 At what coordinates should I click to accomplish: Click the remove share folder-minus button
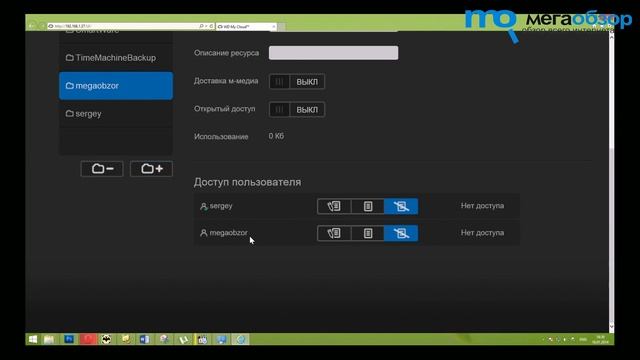point(102,169)
